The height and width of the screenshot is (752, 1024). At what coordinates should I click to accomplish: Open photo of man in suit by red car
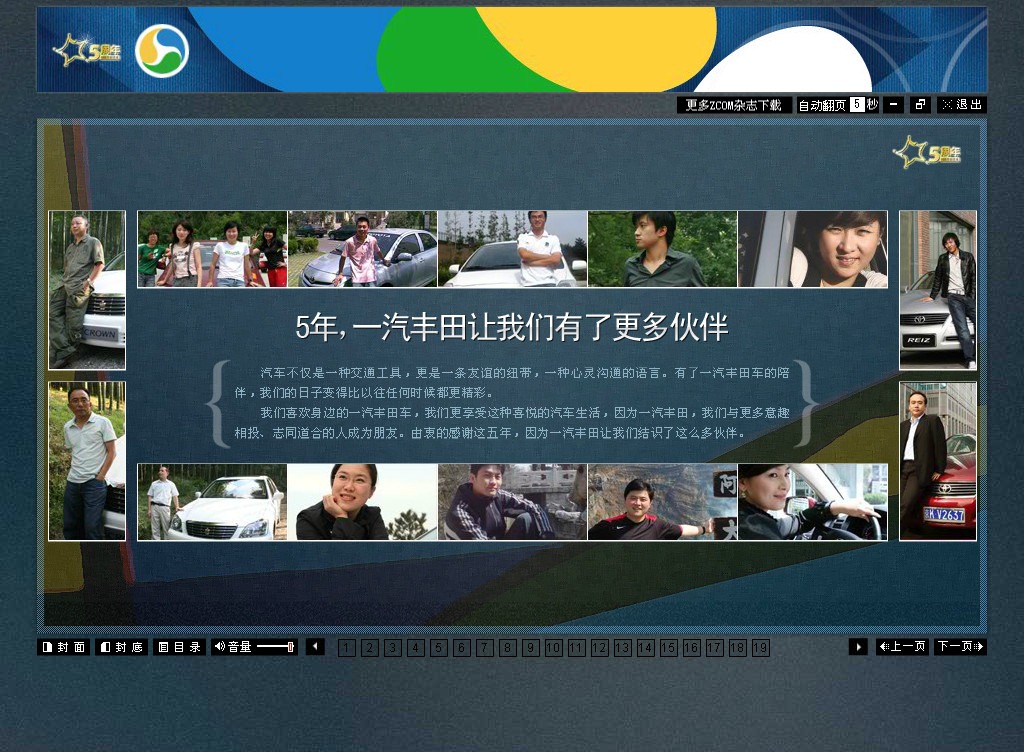click(x=938, y=461)
